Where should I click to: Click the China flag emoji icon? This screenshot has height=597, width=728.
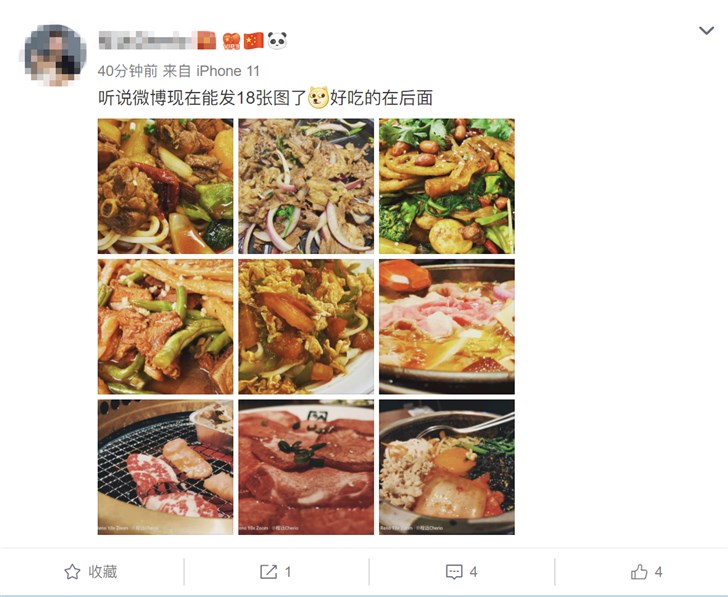coord(254,41)
